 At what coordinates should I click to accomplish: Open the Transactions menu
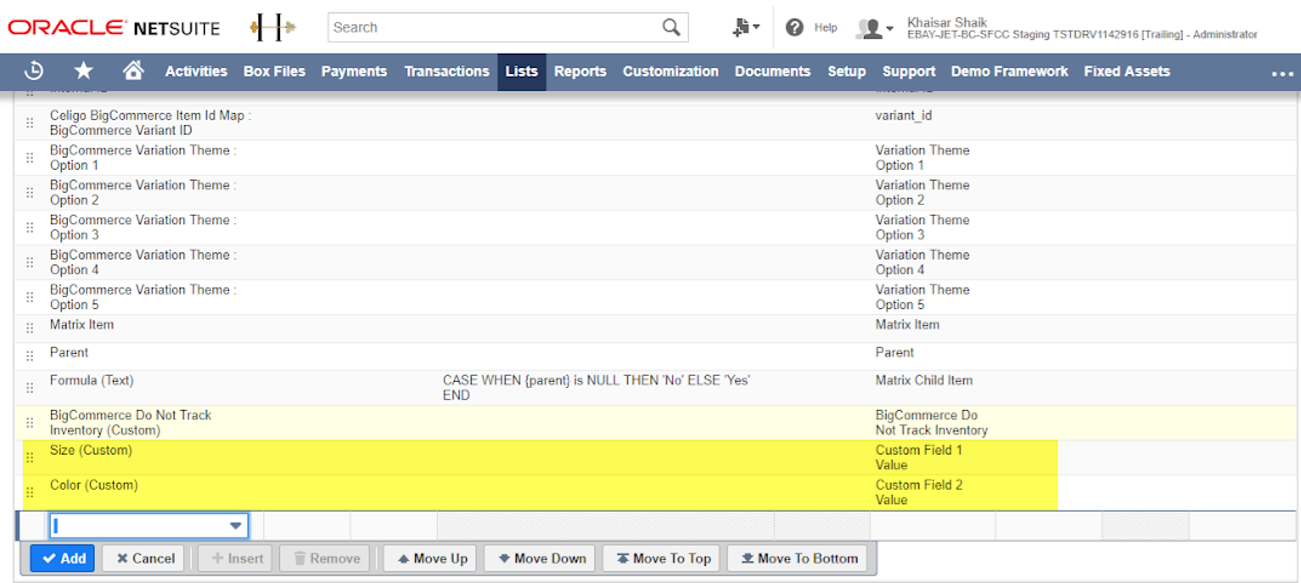447,71
